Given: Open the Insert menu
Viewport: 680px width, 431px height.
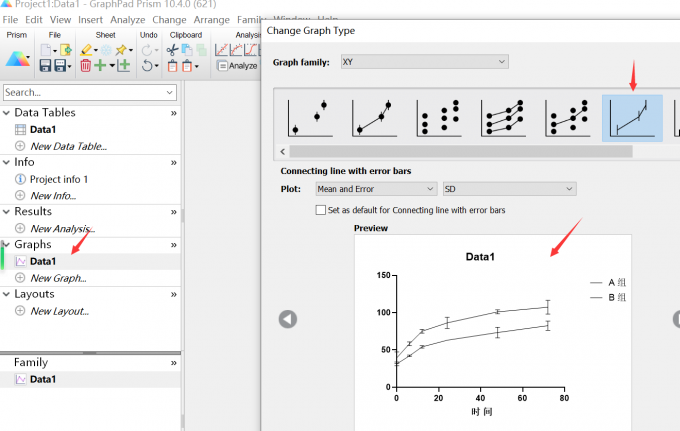Looking at the screenshot, I should [x=90, y=19].
